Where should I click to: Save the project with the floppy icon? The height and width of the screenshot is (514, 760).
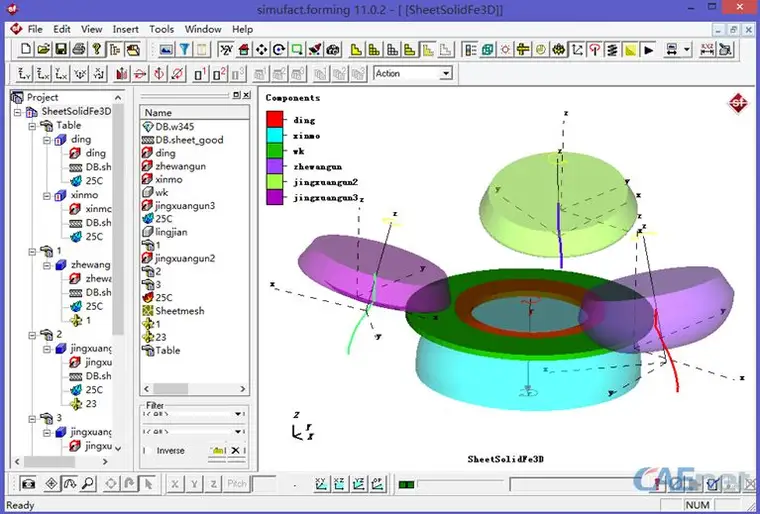[61, 49]
